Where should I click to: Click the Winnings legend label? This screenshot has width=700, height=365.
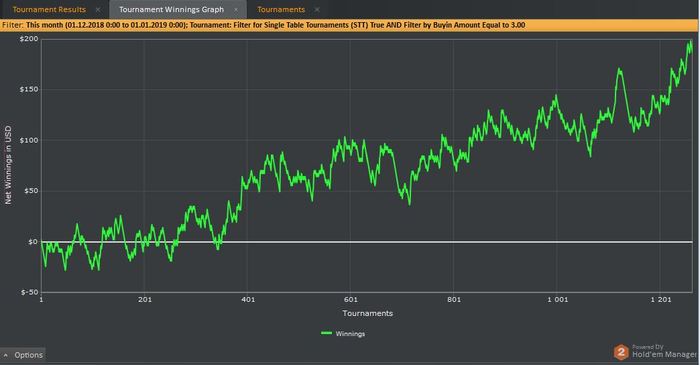[x=350, y=334]
